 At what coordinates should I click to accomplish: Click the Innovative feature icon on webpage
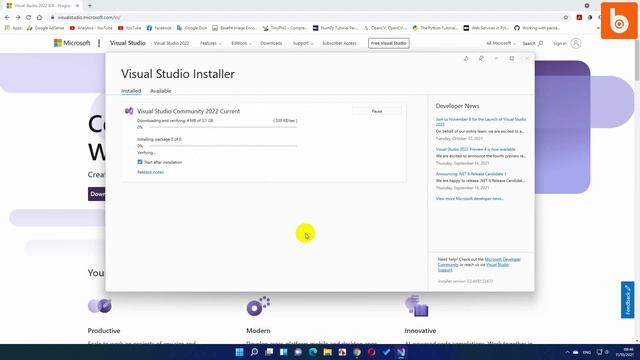point(416,306)
